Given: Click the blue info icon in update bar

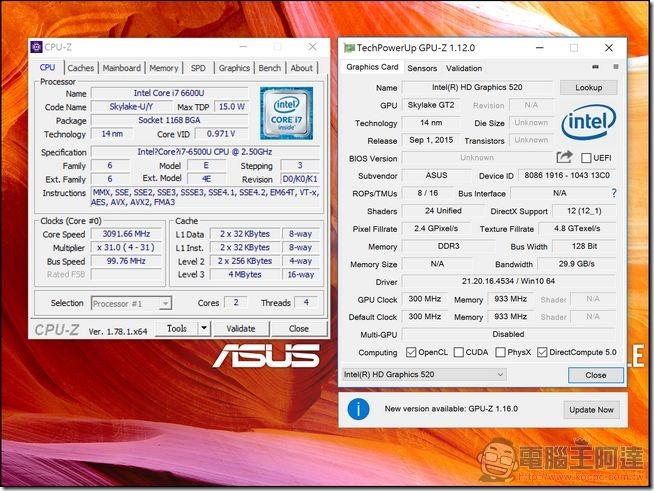Looking at the screenshot, I should tap(358, 409).
